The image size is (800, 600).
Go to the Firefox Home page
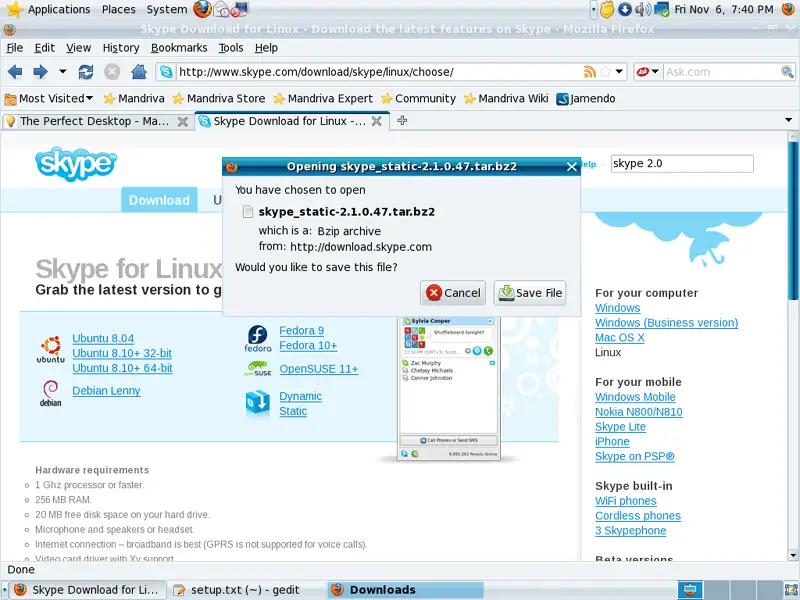pos(138,72)
